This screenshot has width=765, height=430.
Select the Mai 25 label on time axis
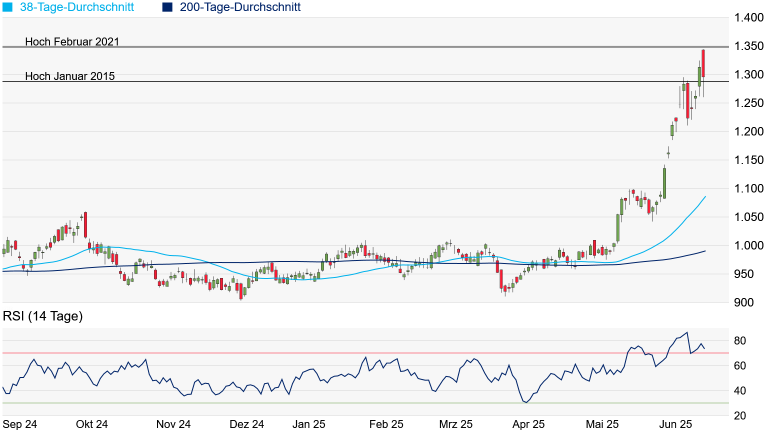click(x=604, y=424)
